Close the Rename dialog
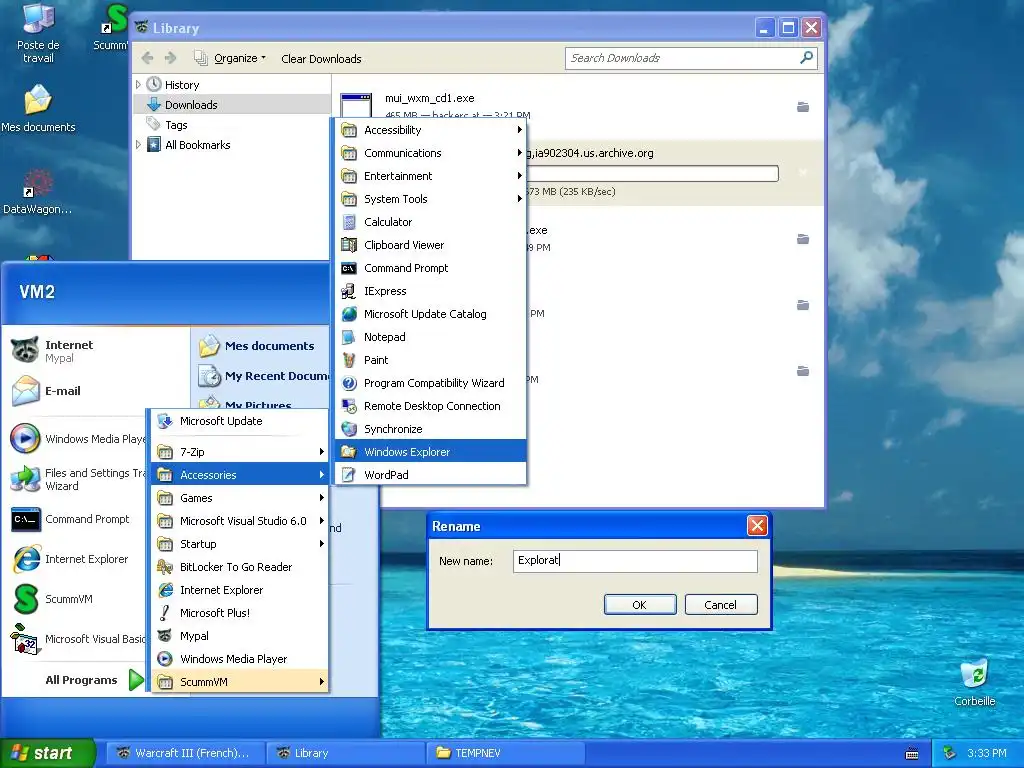 pyautogui.click(x=757, y=526)
